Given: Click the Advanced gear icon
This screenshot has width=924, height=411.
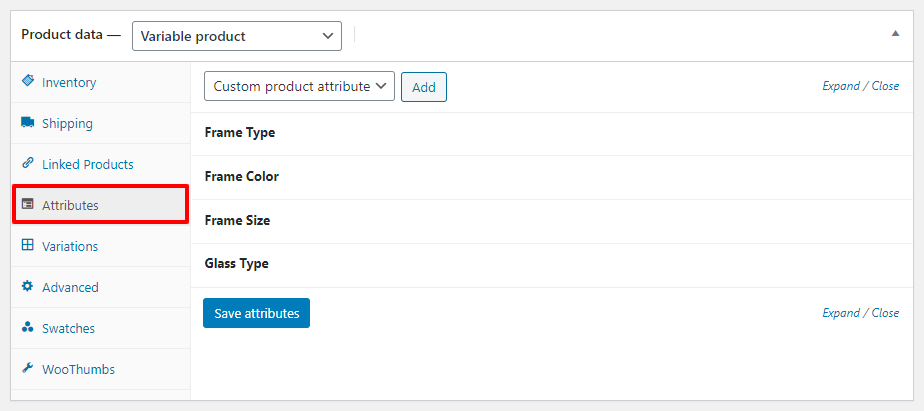Looking at the screenshot, I should click(28, 286).
